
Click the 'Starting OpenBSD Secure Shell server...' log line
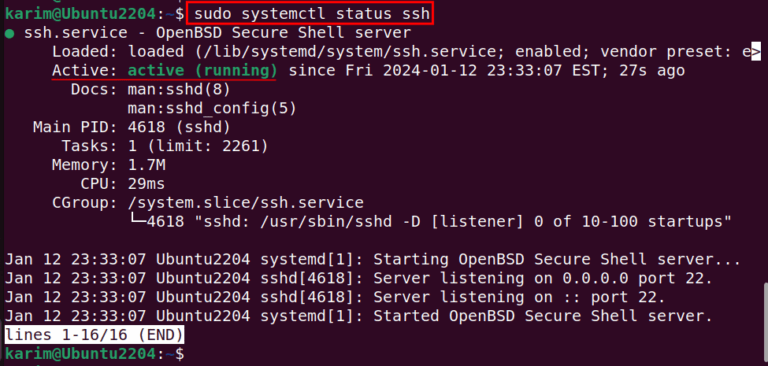(x=372, y=259)
